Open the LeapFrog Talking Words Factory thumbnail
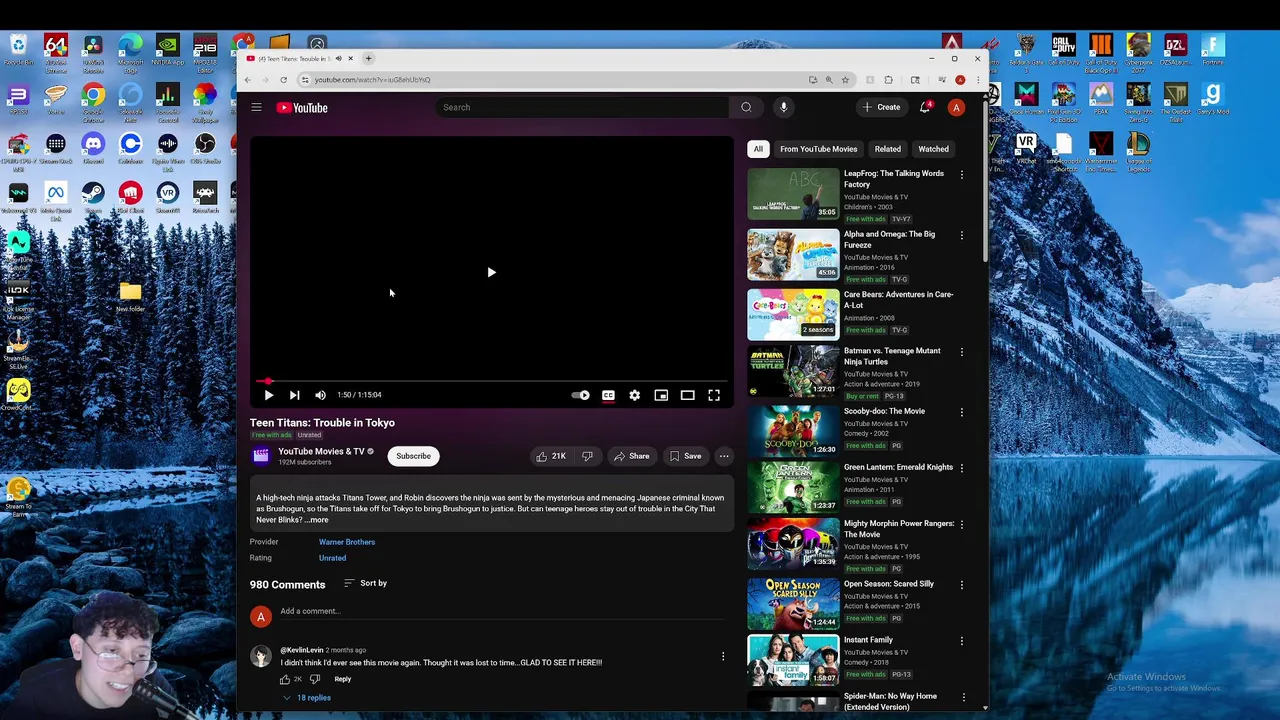This screenshot has width=1280, height=720. (793, 194)
